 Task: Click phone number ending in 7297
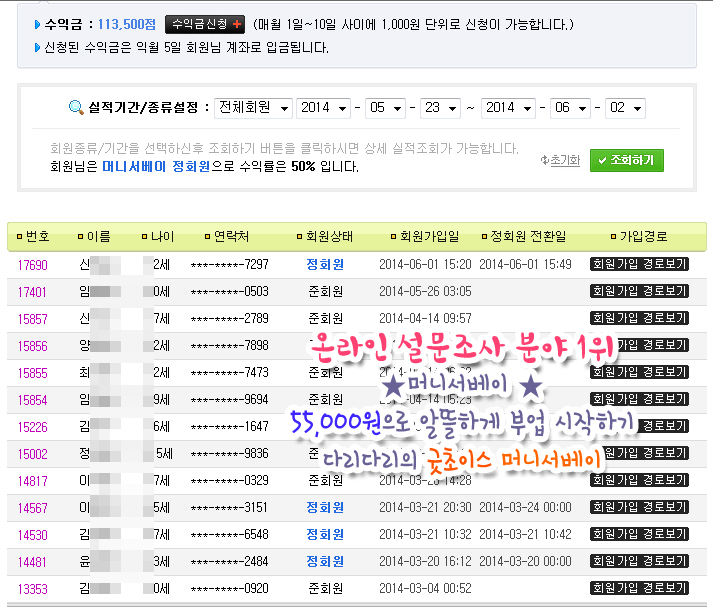(230, 264)
